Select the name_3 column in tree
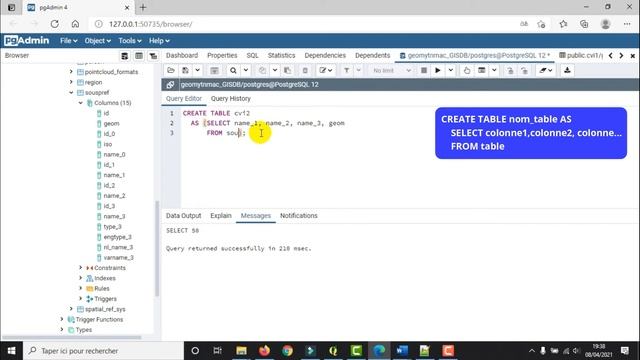 click(114, 216)
